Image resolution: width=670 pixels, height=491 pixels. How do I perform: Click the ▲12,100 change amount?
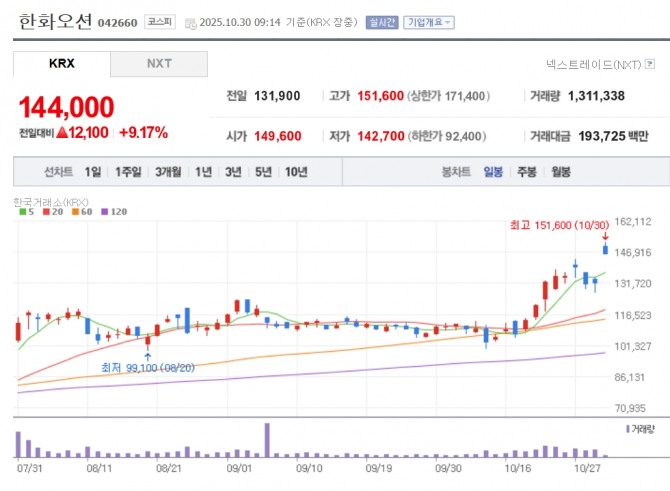pyautogui.click(x=82, y=133)
